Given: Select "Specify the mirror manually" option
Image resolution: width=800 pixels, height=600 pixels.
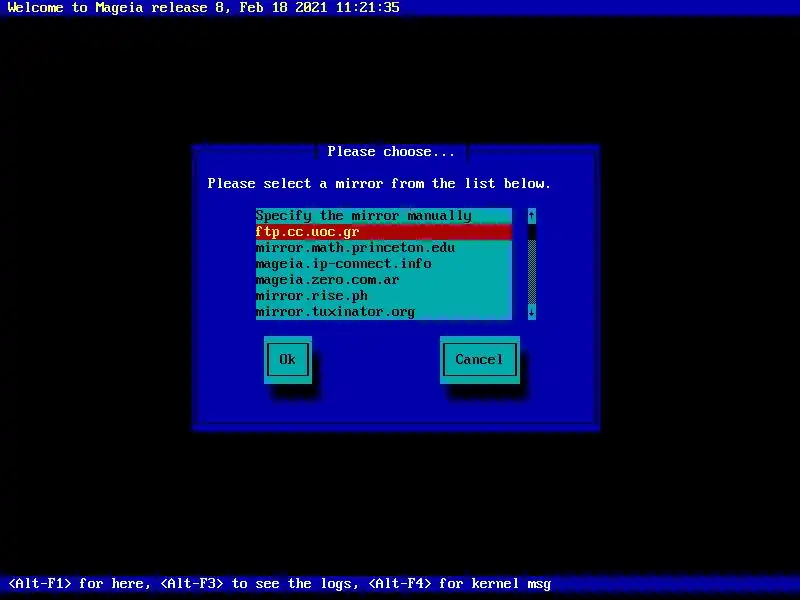Looking at the screenshot, I should pyautogui.click(x=384, y=216).
